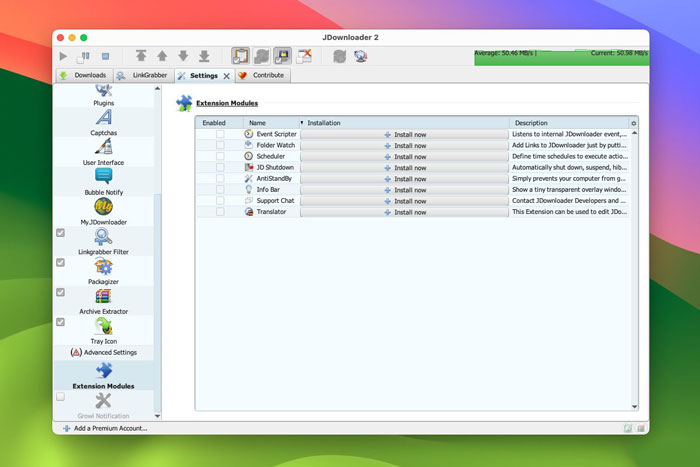Enable the Scheduler extension checkbox

(x=220, y=156)
